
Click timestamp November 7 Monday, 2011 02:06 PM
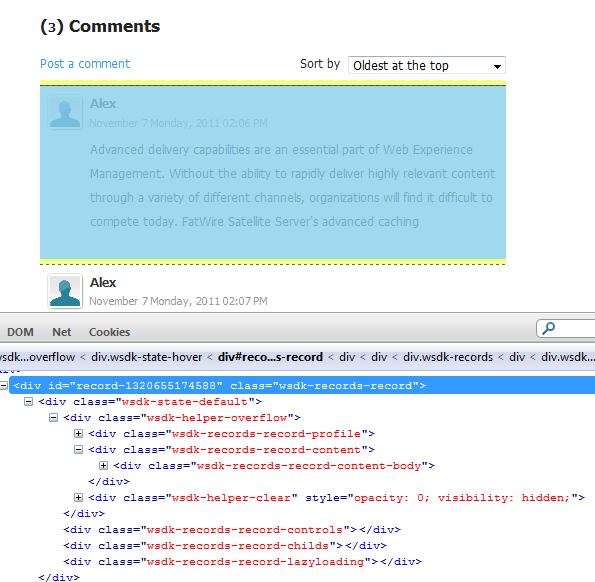point(178,123)
